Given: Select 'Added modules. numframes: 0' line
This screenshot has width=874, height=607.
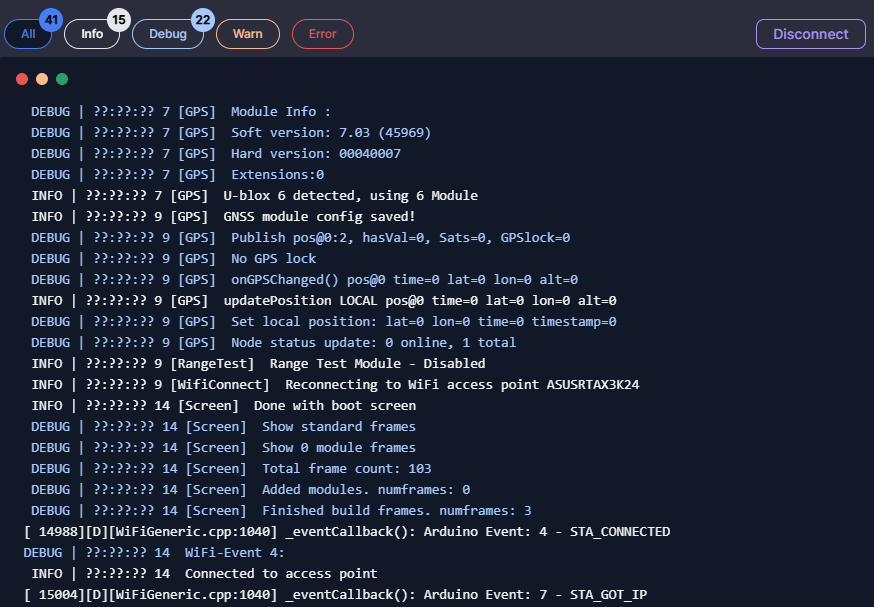Looking at the screenshot, I should [x=250, y=490].
